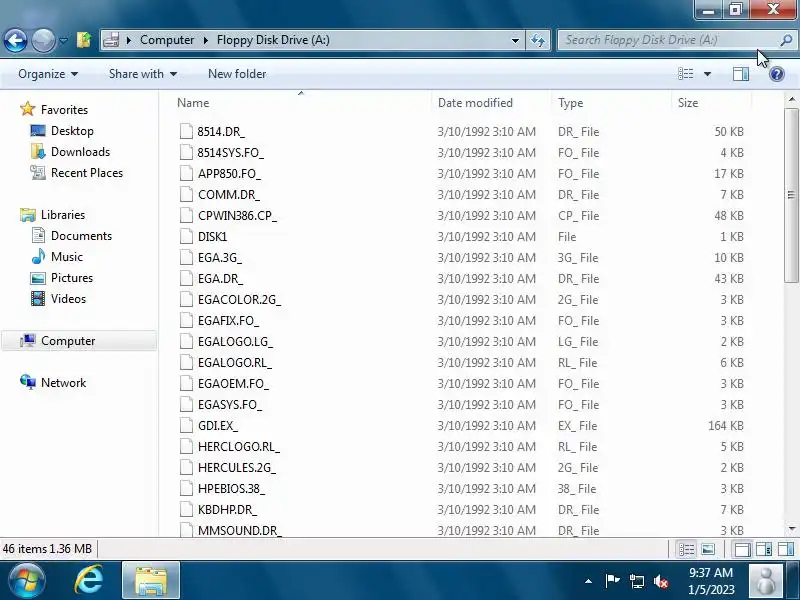The width and height of the screenshot is (800, 600).
Task: Switch to details view in status bar
Action: [x=686, y=549]
